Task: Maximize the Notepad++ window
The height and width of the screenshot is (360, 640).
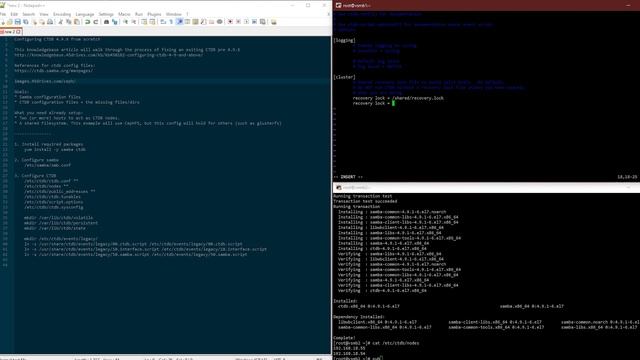Action: click(308, 5)
